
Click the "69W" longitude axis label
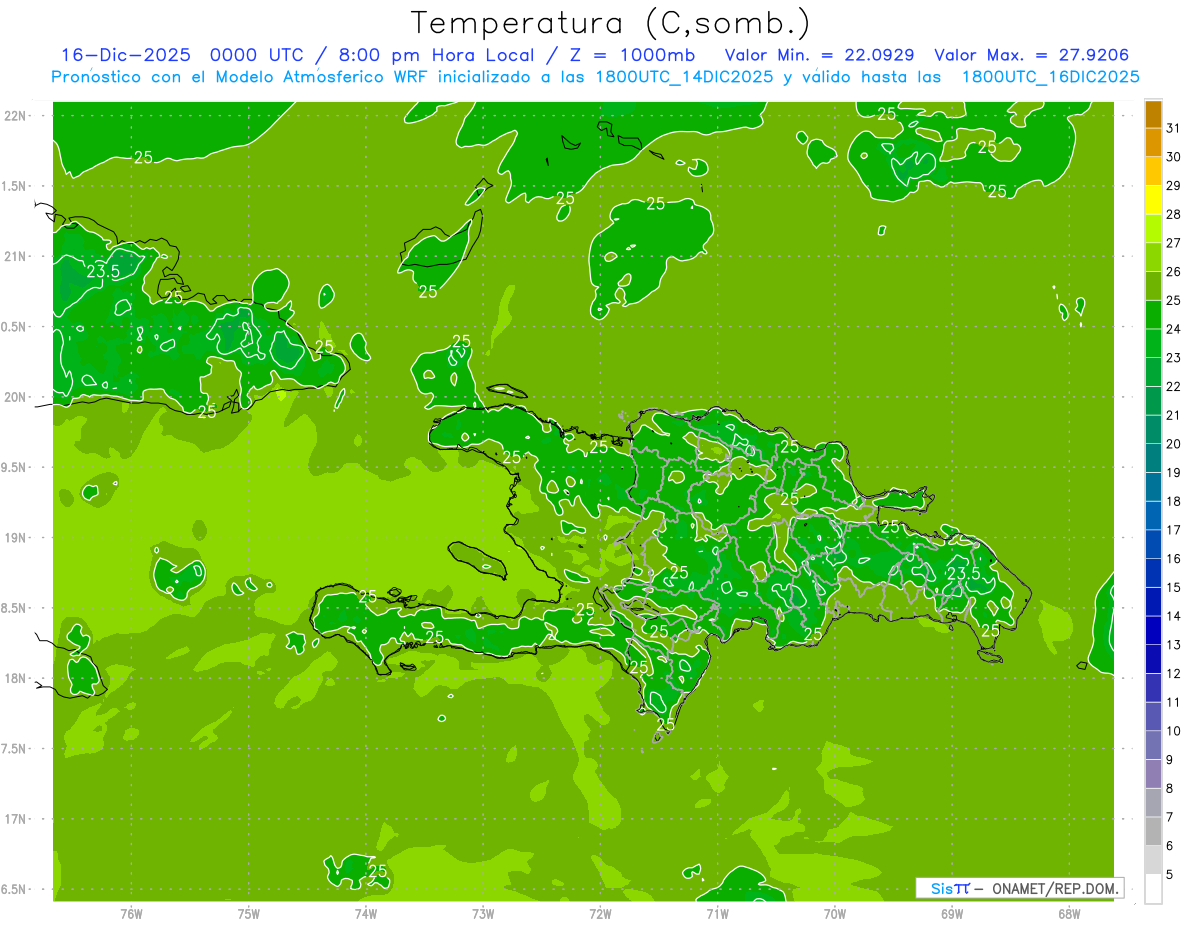pyautogui.click(x=952, y=914)
